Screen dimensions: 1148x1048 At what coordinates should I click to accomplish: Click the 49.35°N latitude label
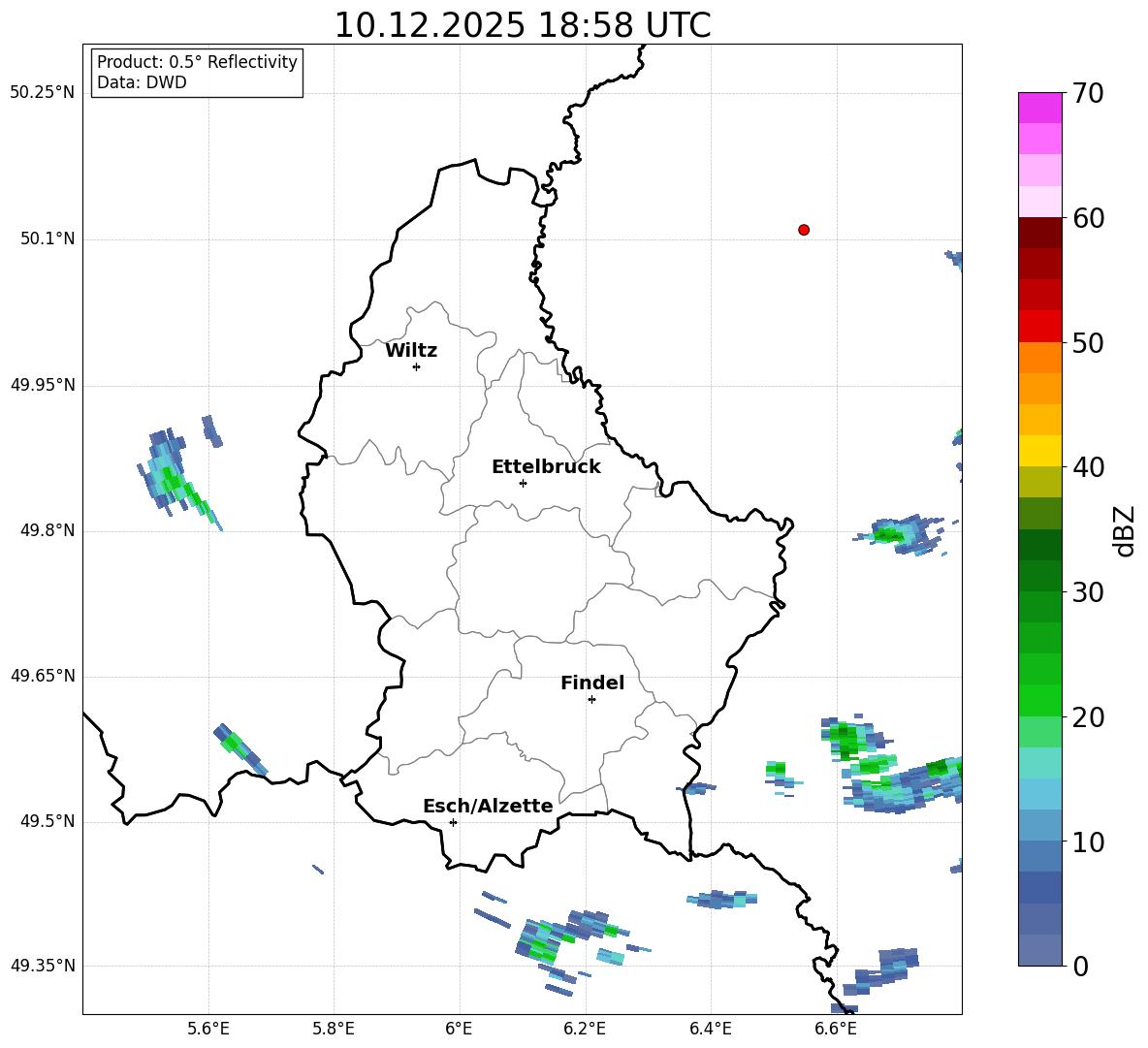(x=43, y=966)
